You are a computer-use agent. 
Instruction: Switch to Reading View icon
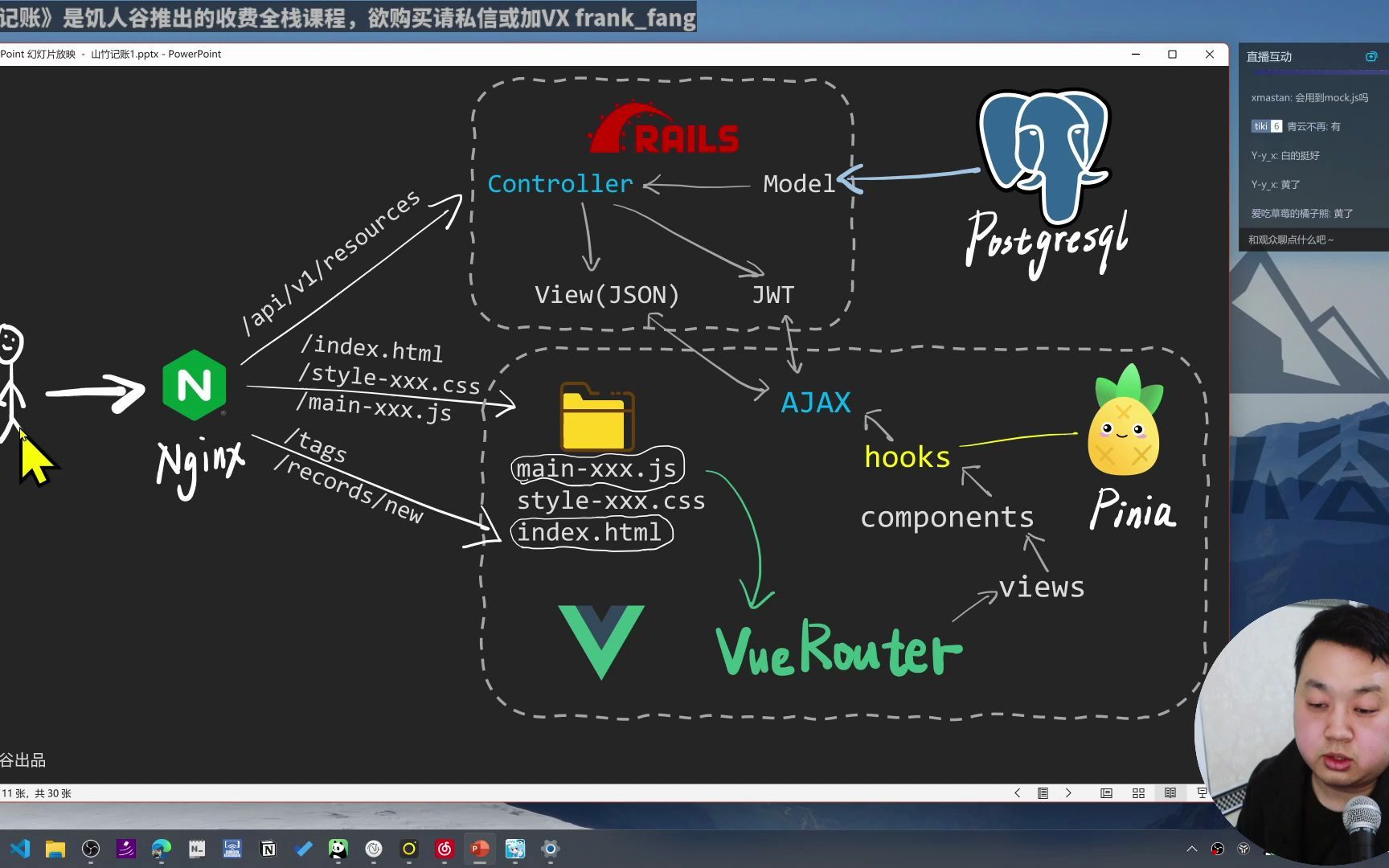pyautogui.click(x=1170, y=793)
